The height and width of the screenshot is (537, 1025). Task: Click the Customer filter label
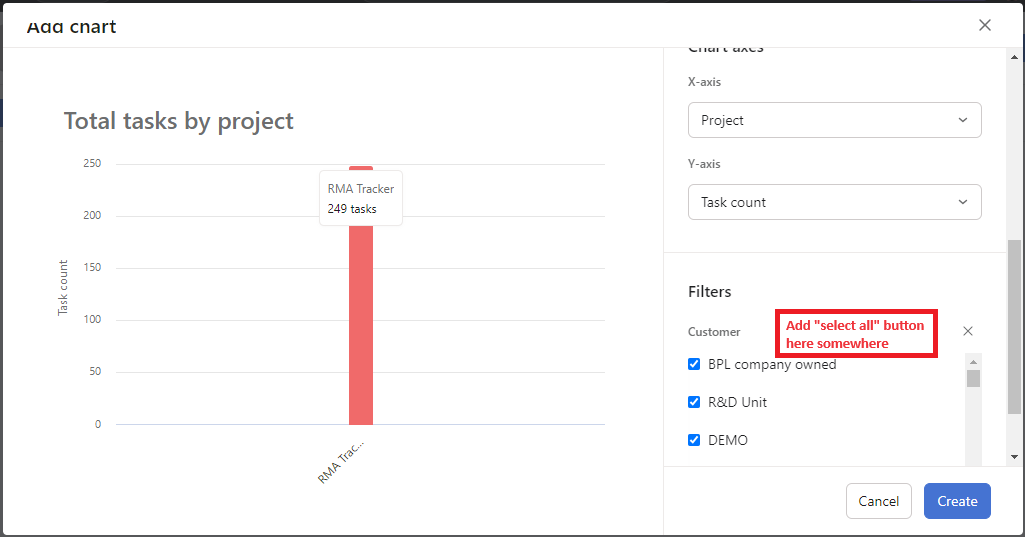coord(714,332)
